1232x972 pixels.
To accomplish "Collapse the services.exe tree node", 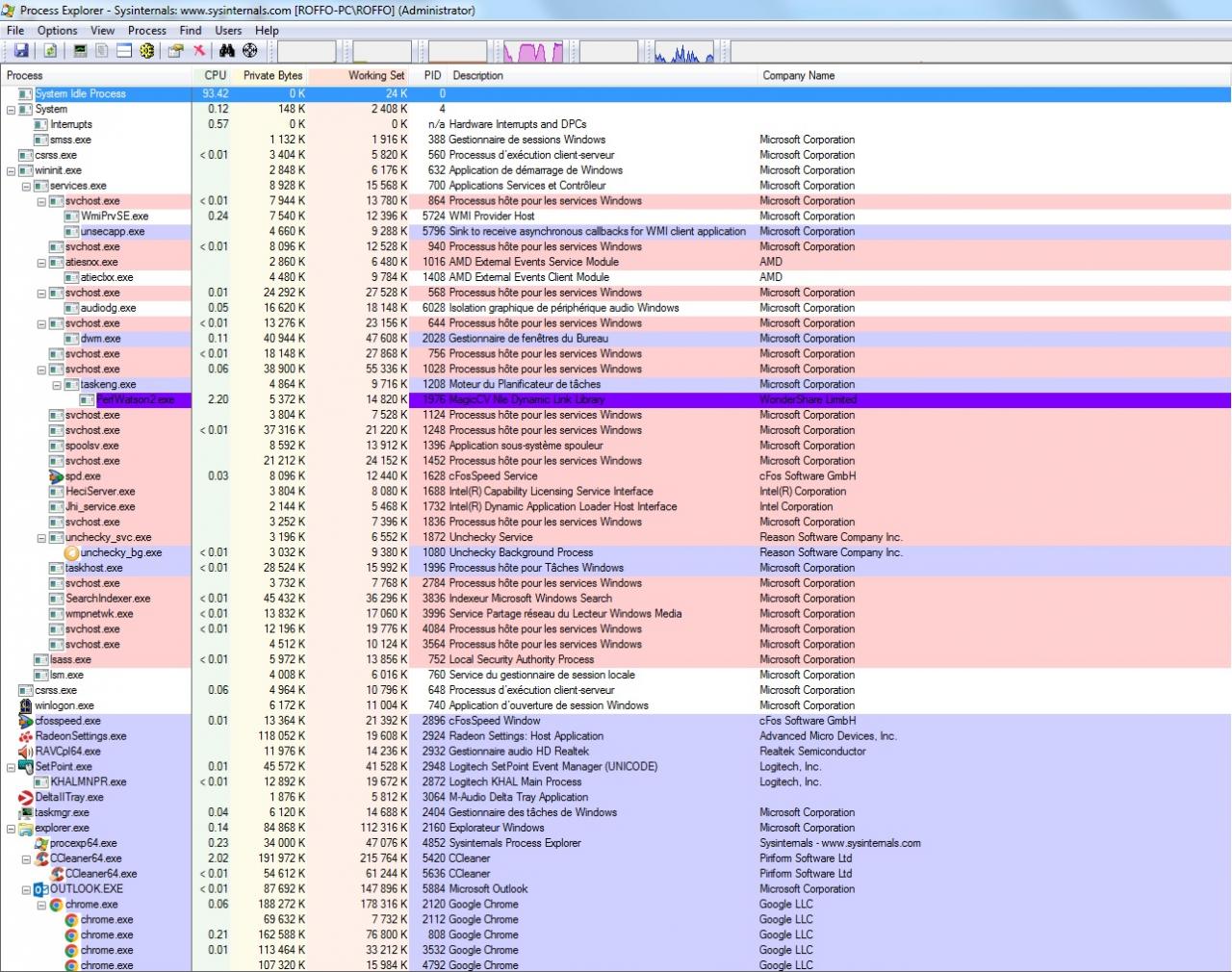I will click(x=27, y=186).
